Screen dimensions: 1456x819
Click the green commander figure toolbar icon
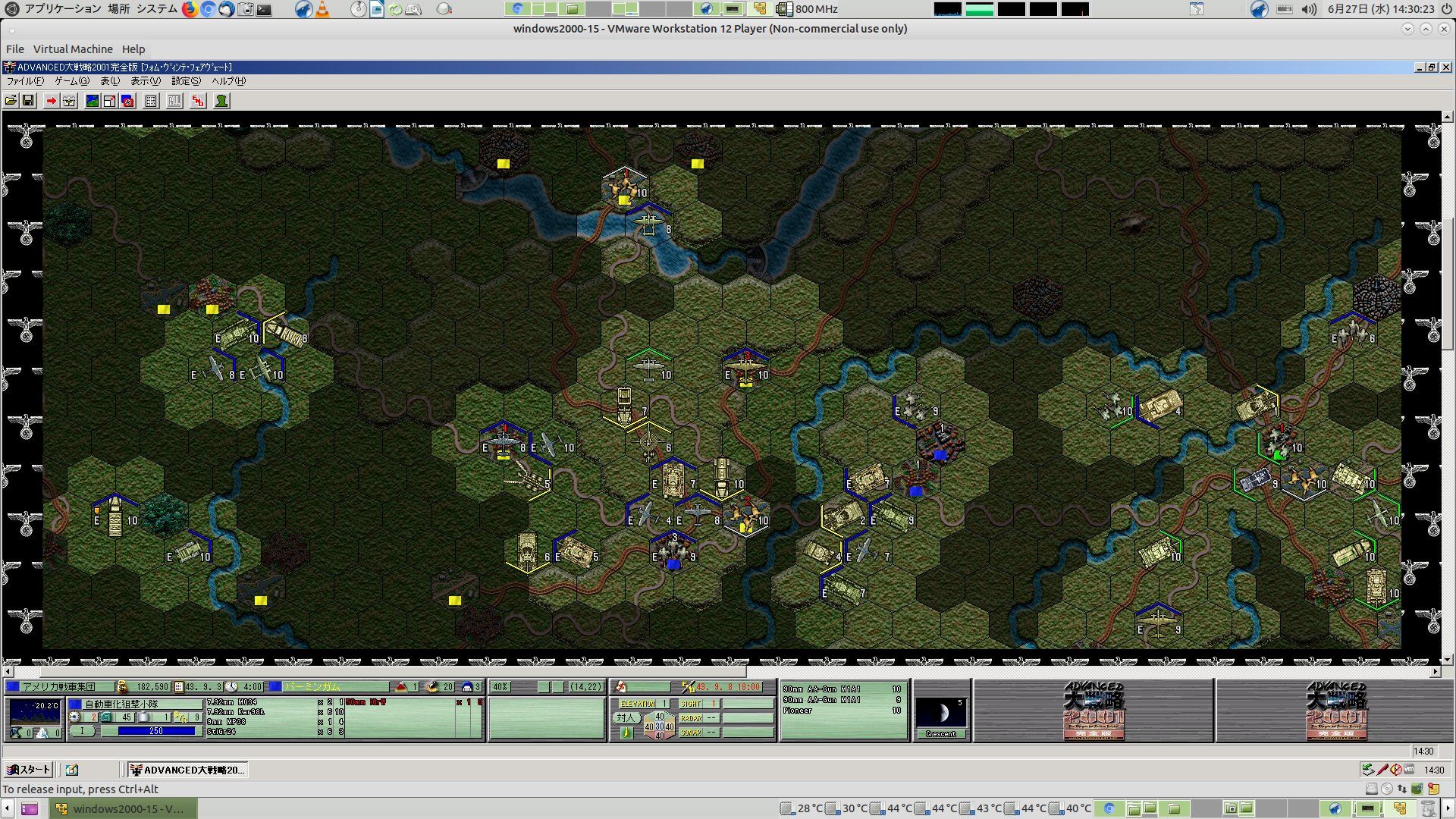pos(221,101)
